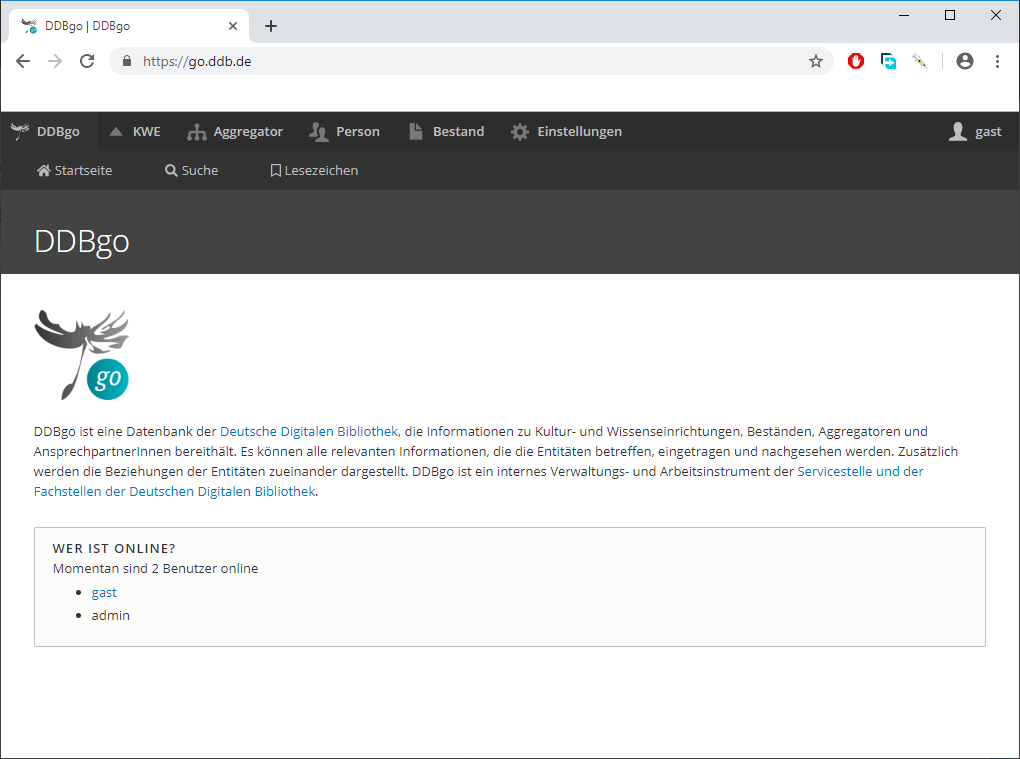Image resolution: width=1020 pixels, height=759 pixels.
Task: Click the DDBgo logo image with go badge
Action: tap(82, 355)
